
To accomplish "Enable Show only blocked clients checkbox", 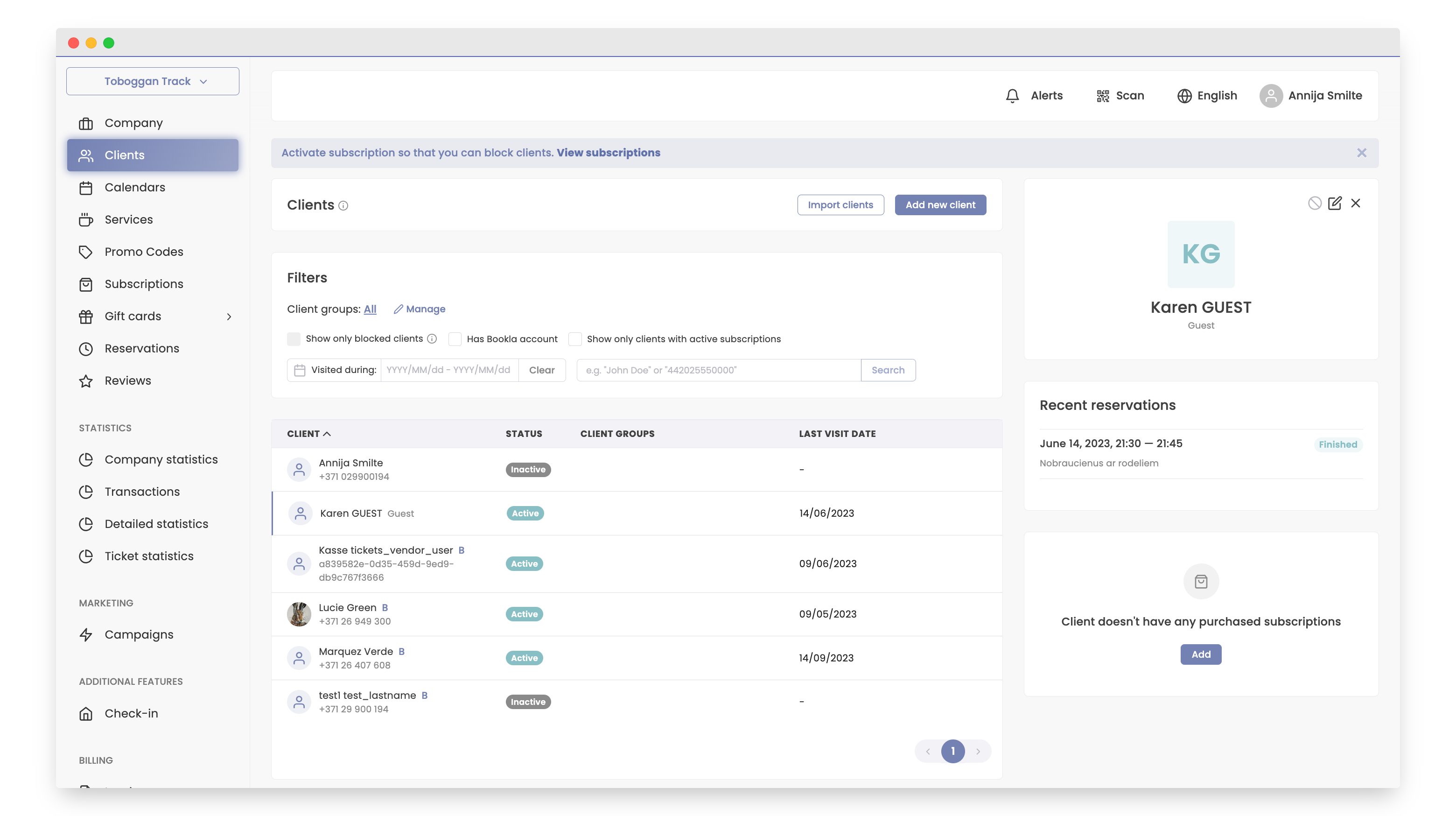I will [x=294, y=339].
